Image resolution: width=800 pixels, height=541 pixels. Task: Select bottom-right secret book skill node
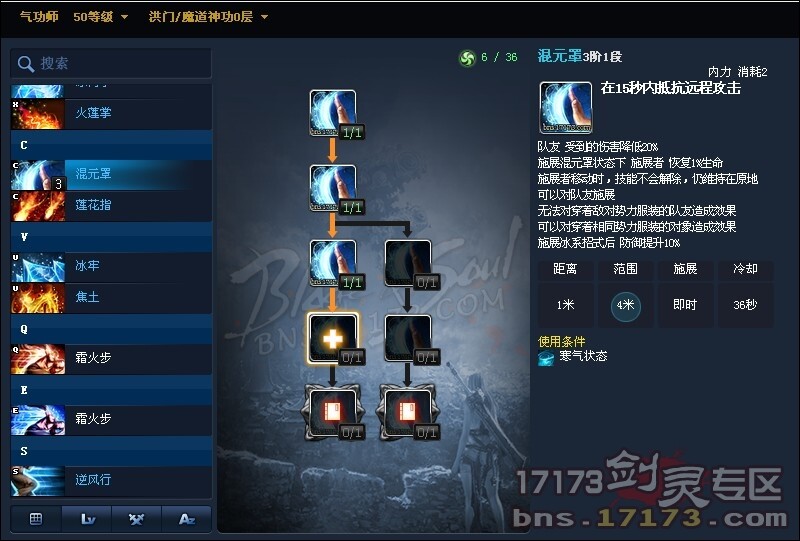(408, 412)
